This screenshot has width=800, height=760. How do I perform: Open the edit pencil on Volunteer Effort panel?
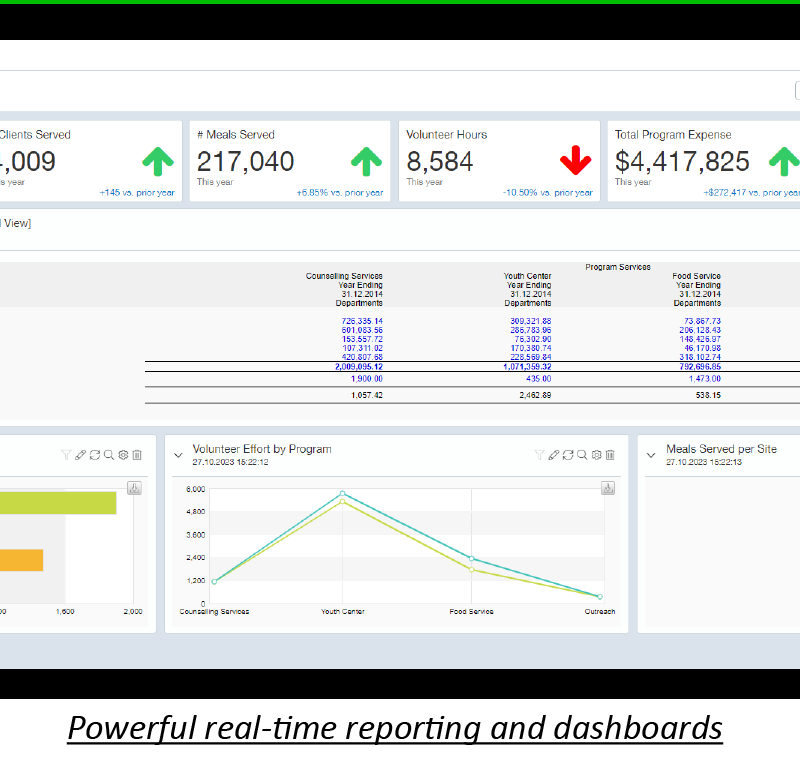pos(554,455)
